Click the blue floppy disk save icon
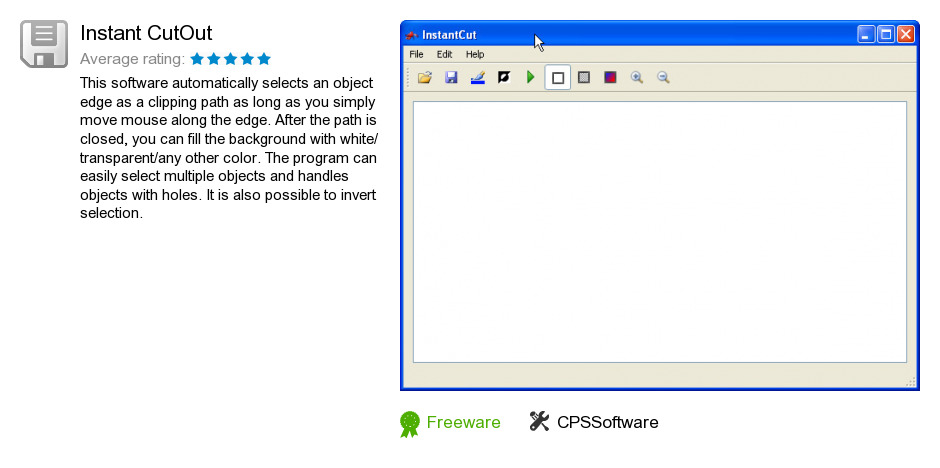 (451, 77)
